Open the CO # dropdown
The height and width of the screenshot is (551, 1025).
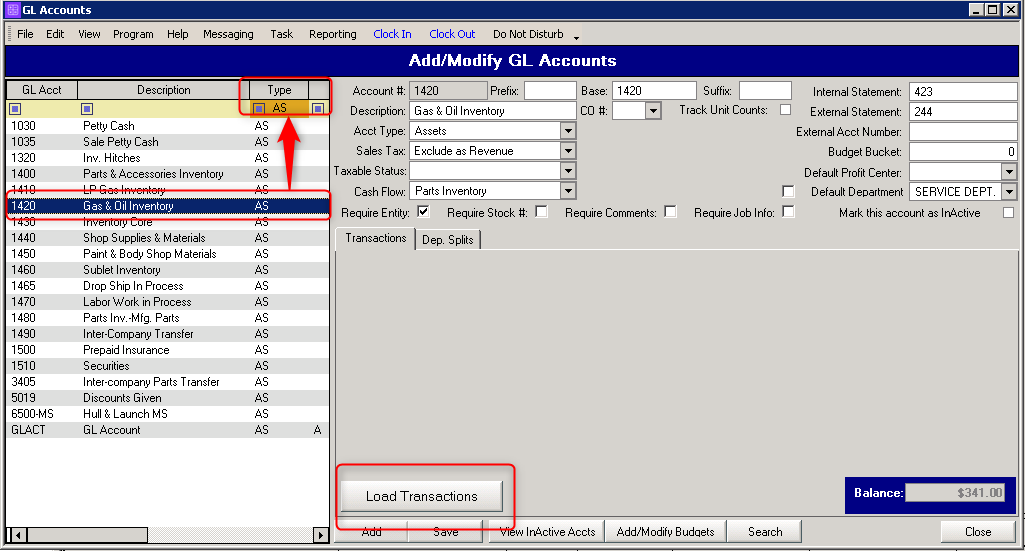(x=652, y=110)
